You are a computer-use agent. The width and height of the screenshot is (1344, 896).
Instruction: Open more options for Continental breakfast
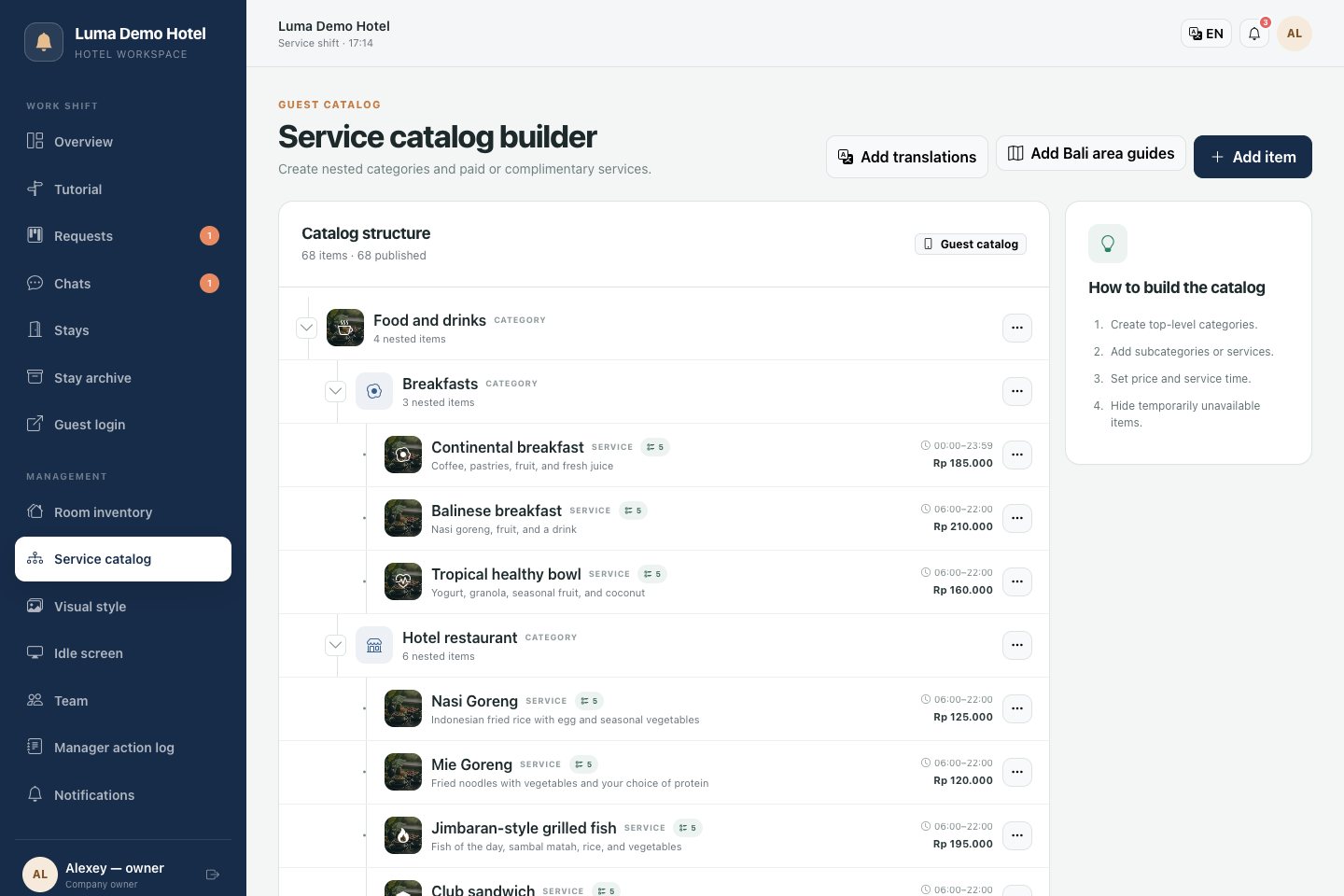click(x=1017, y=455)
